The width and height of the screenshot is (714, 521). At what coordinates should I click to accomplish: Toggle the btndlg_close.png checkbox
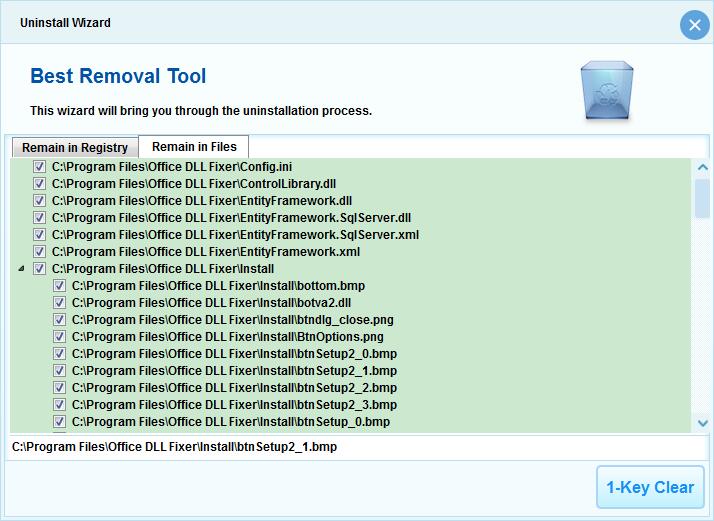pyautogui.click(x=59, y=320)
